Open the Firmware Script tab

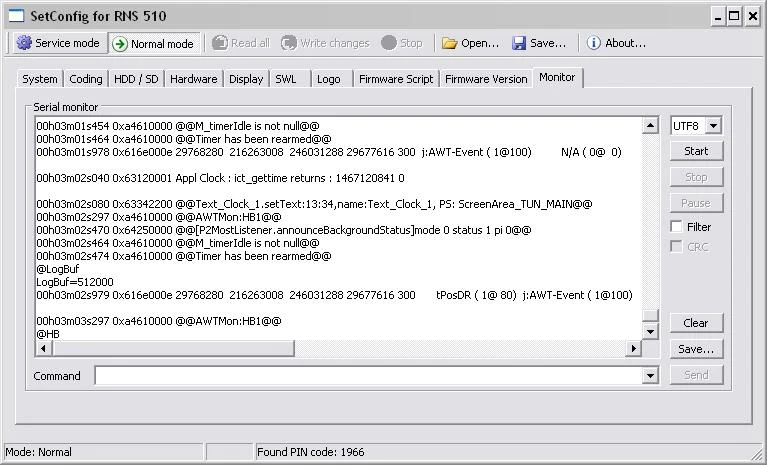coord(396,79)
